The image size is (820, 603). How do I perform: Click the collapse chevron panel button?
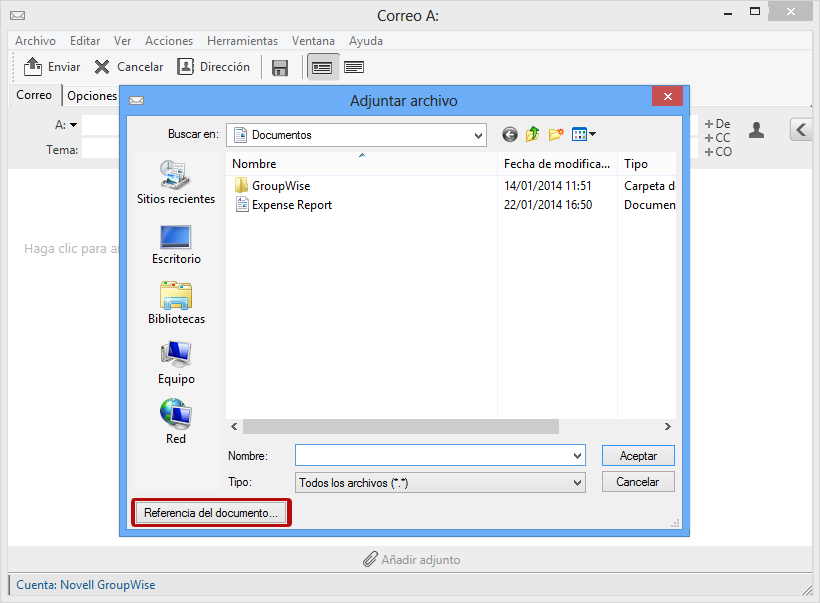pyautogui.click(x=801, y=129)
